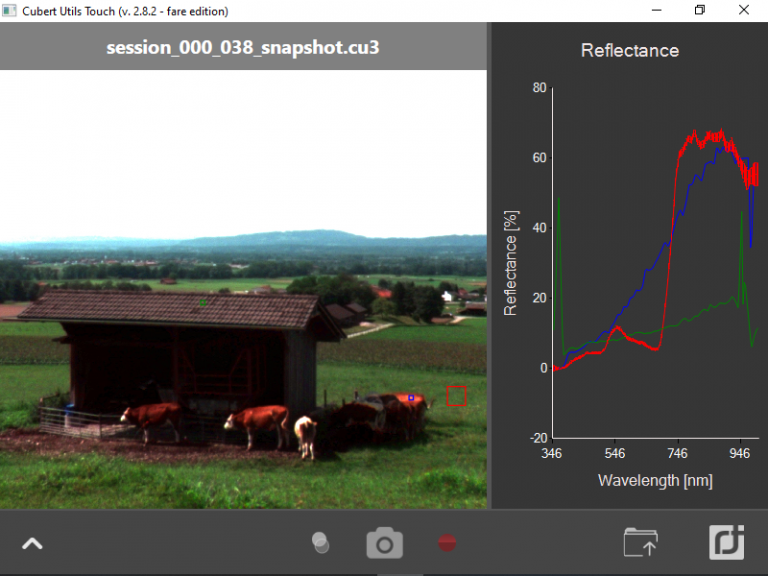Screen dimensions: 768x576
Task: Click the Cubert Utils Touch title bar app icon
Action: [x=9, y=11]
